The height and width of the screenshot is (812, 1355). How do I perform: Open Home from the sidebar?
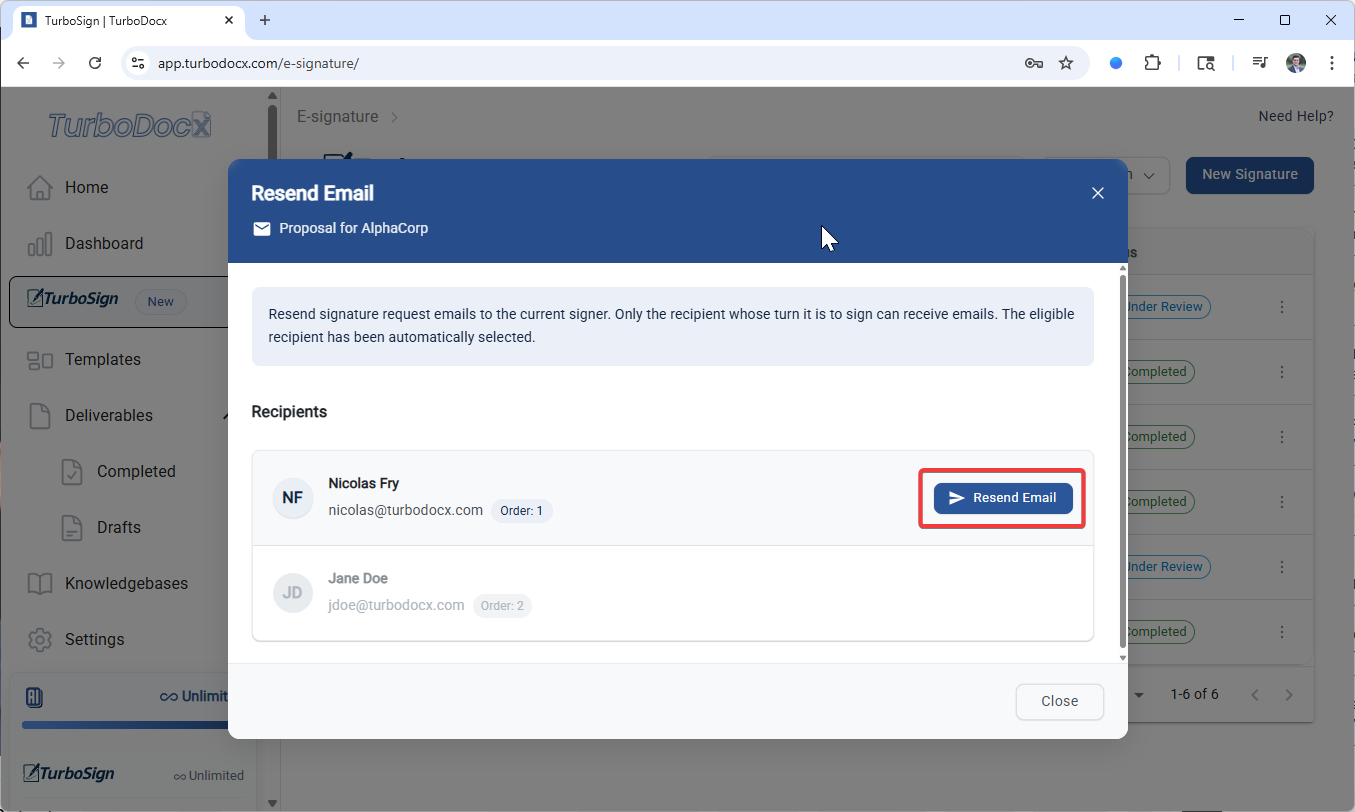[x=87, y=187]
